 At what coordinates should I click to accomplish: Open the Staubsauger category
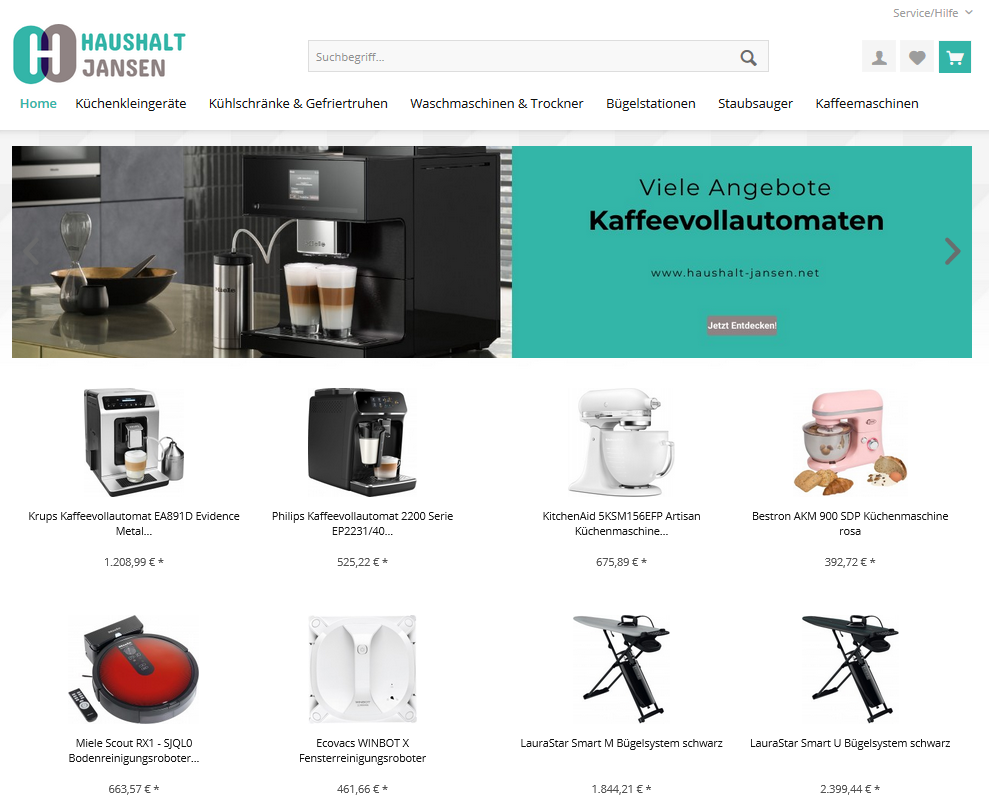[755, 103]
